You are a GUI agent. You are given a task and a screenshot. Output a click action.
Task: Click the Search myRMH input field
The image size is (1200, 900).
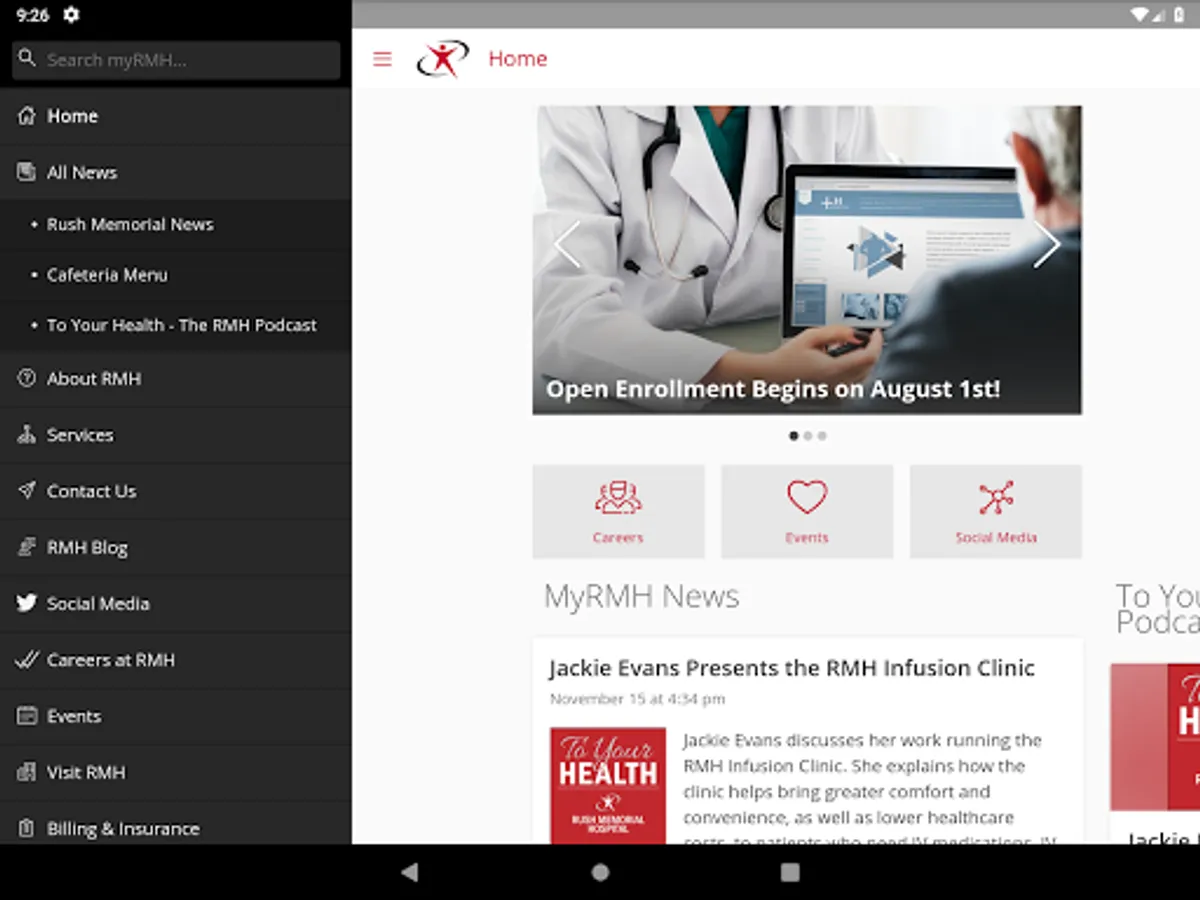176,60
